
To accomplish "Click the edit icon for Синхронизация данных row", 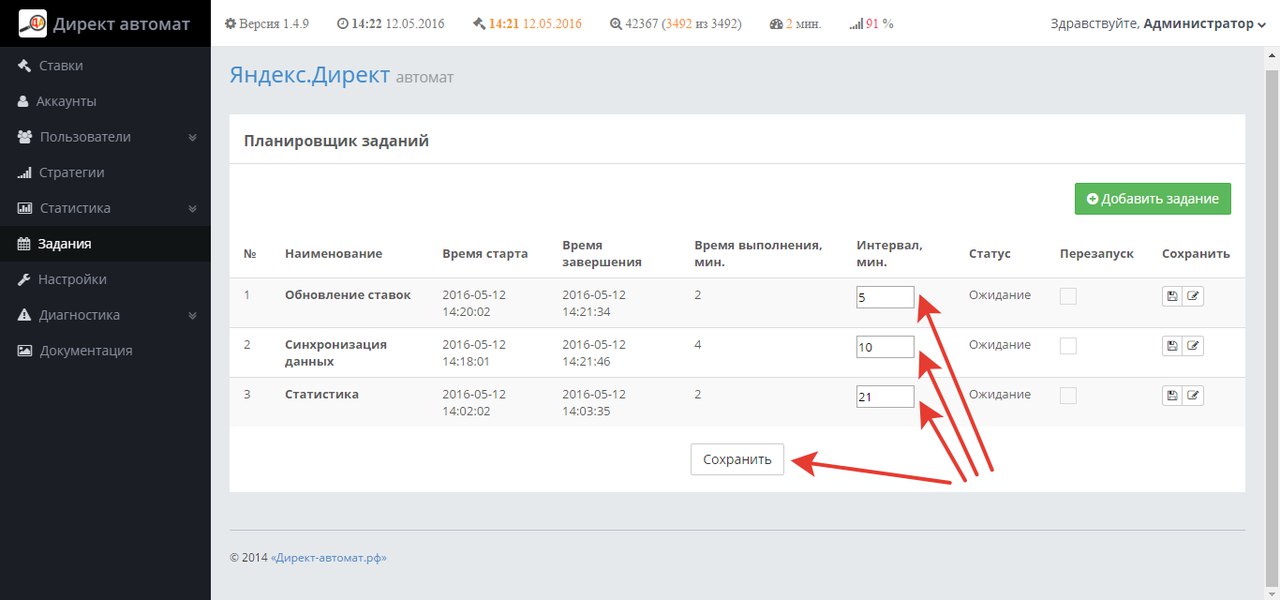I will [1193, 346].
